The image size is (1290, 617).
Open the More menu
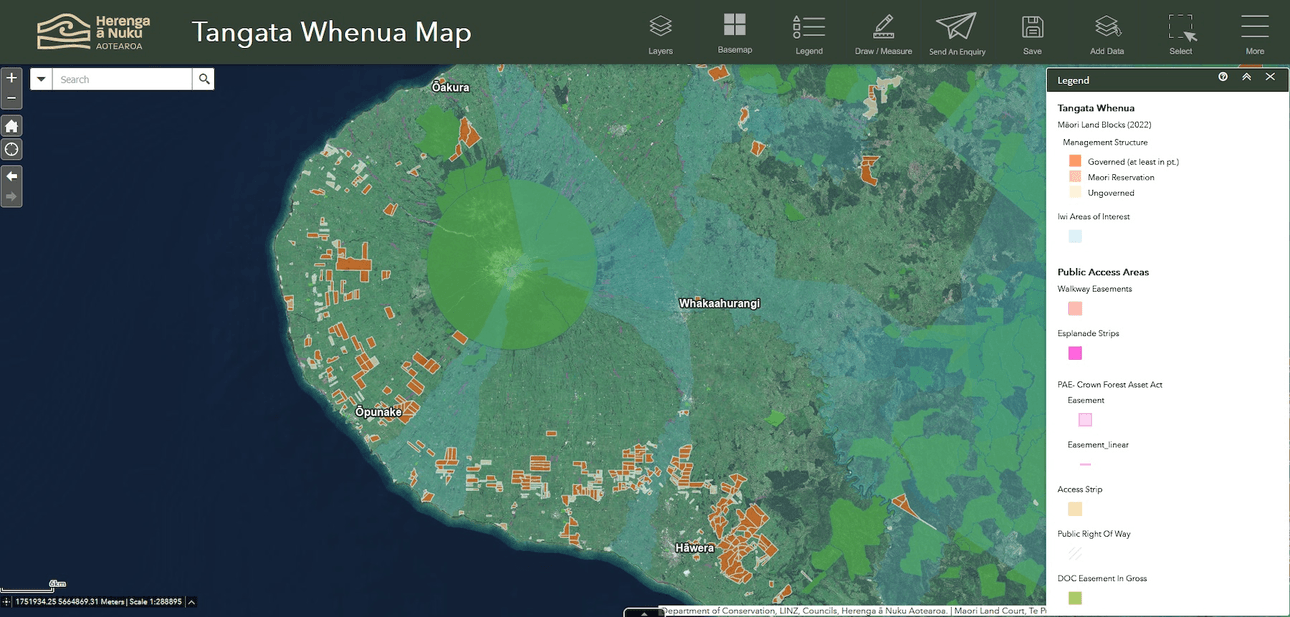pyautogui.click(x=1254, y=33)
